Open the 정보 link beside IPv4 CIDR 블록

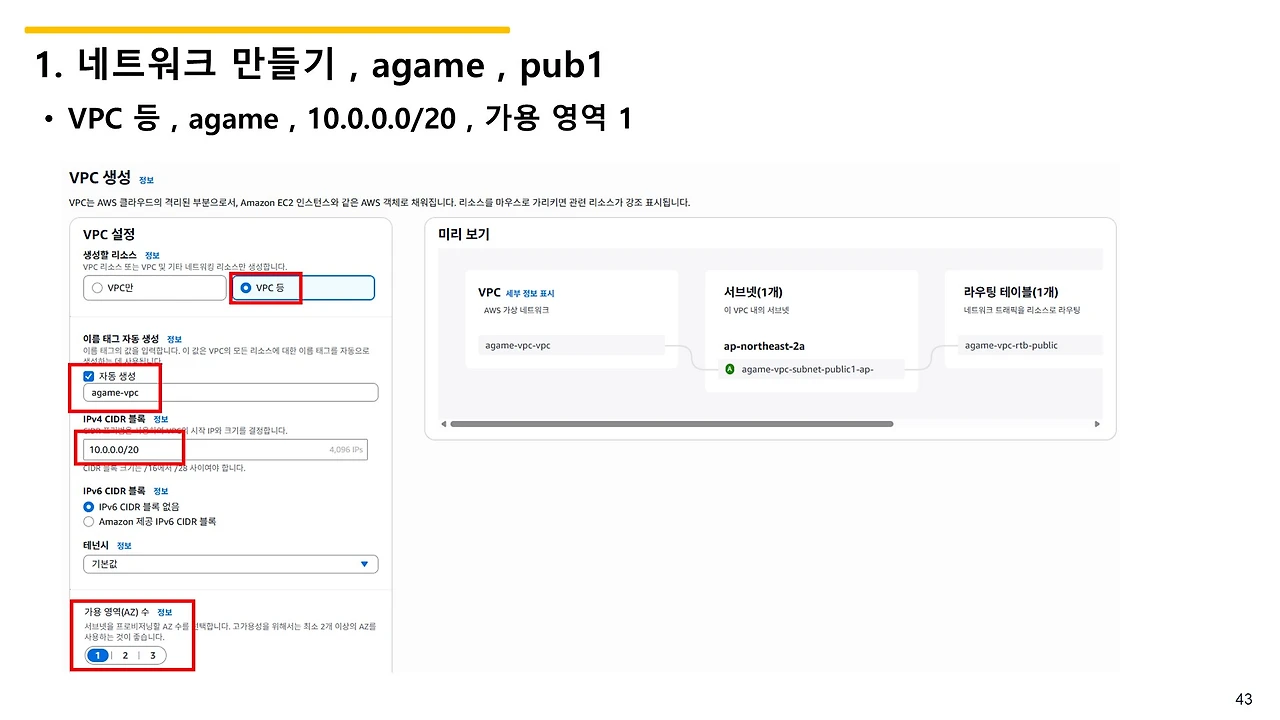coord(159,419)
